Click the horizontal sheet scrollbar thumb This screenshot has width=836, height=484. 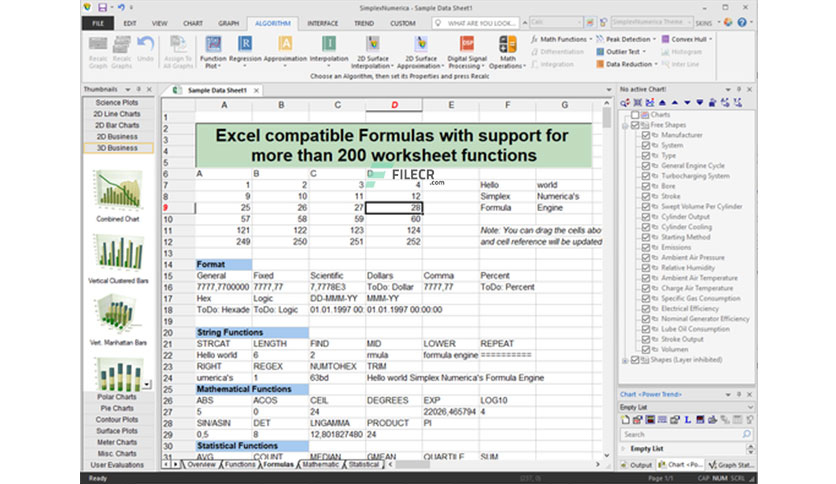click(x=412, y=465)
